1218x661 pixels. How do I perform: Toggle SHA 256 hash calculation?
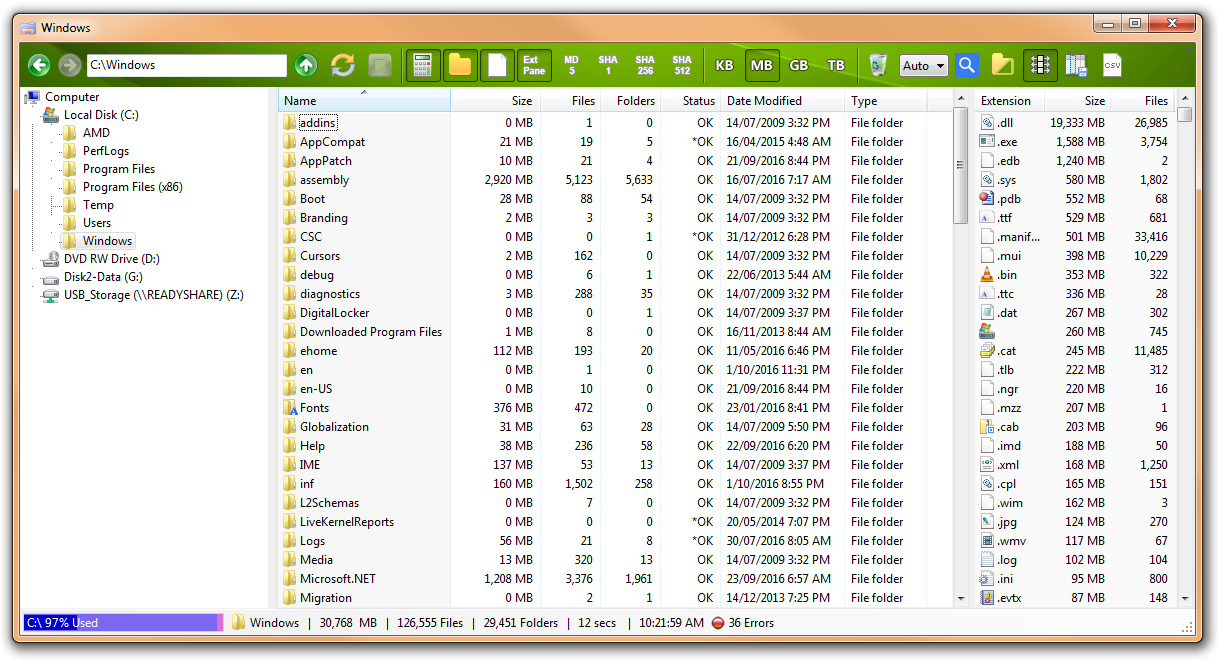[645, 66]
